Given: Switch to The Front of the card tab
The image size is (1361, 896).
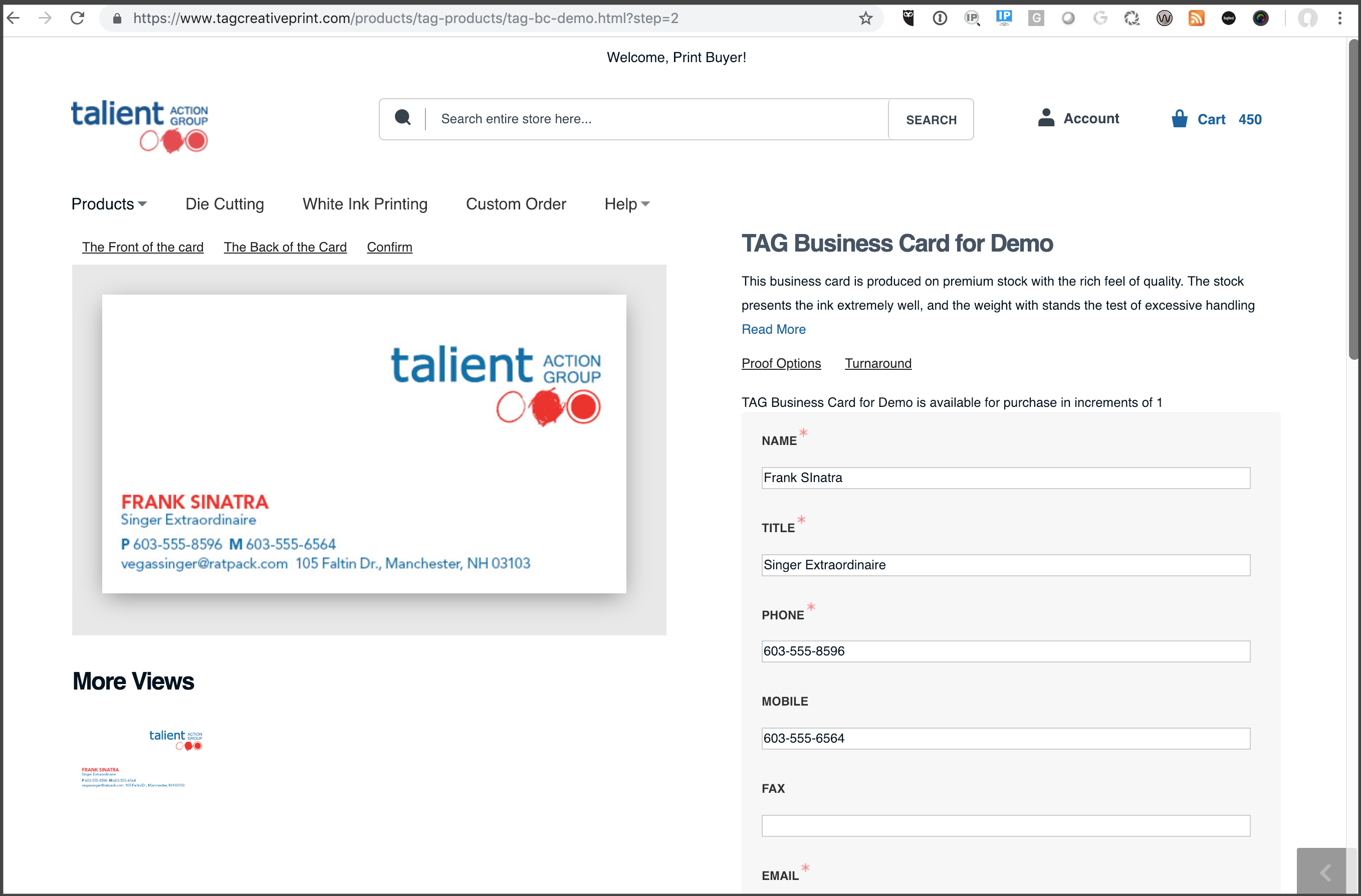Looking at the screenshot, I should (x=142, y=247).
